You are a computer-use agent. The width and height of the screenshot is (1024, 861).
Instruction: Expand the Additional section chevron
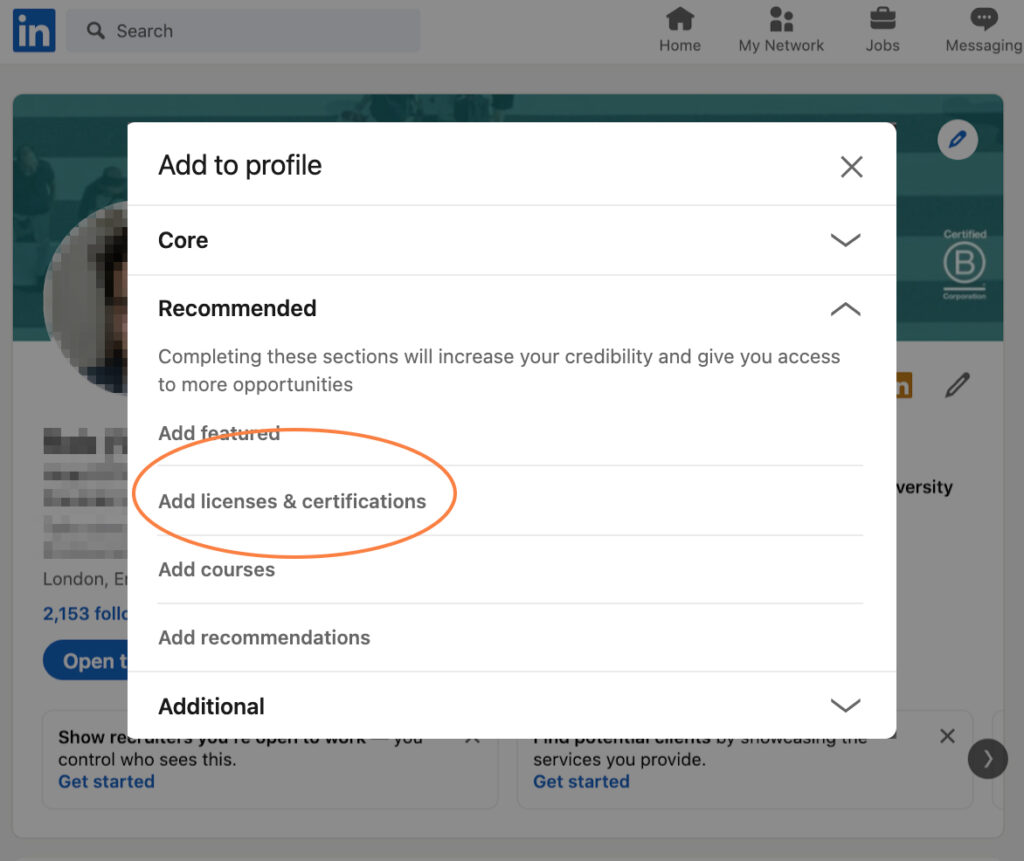point(845,706)
